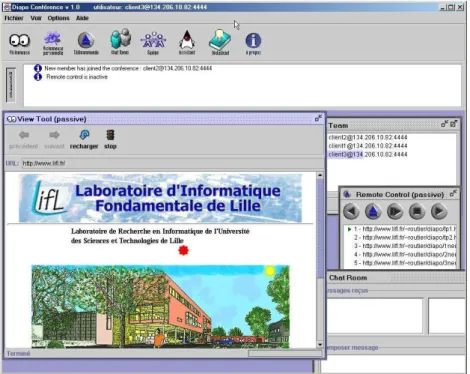
Task: Open the viewer tool with the eyes icon
Action: point(20,44)
